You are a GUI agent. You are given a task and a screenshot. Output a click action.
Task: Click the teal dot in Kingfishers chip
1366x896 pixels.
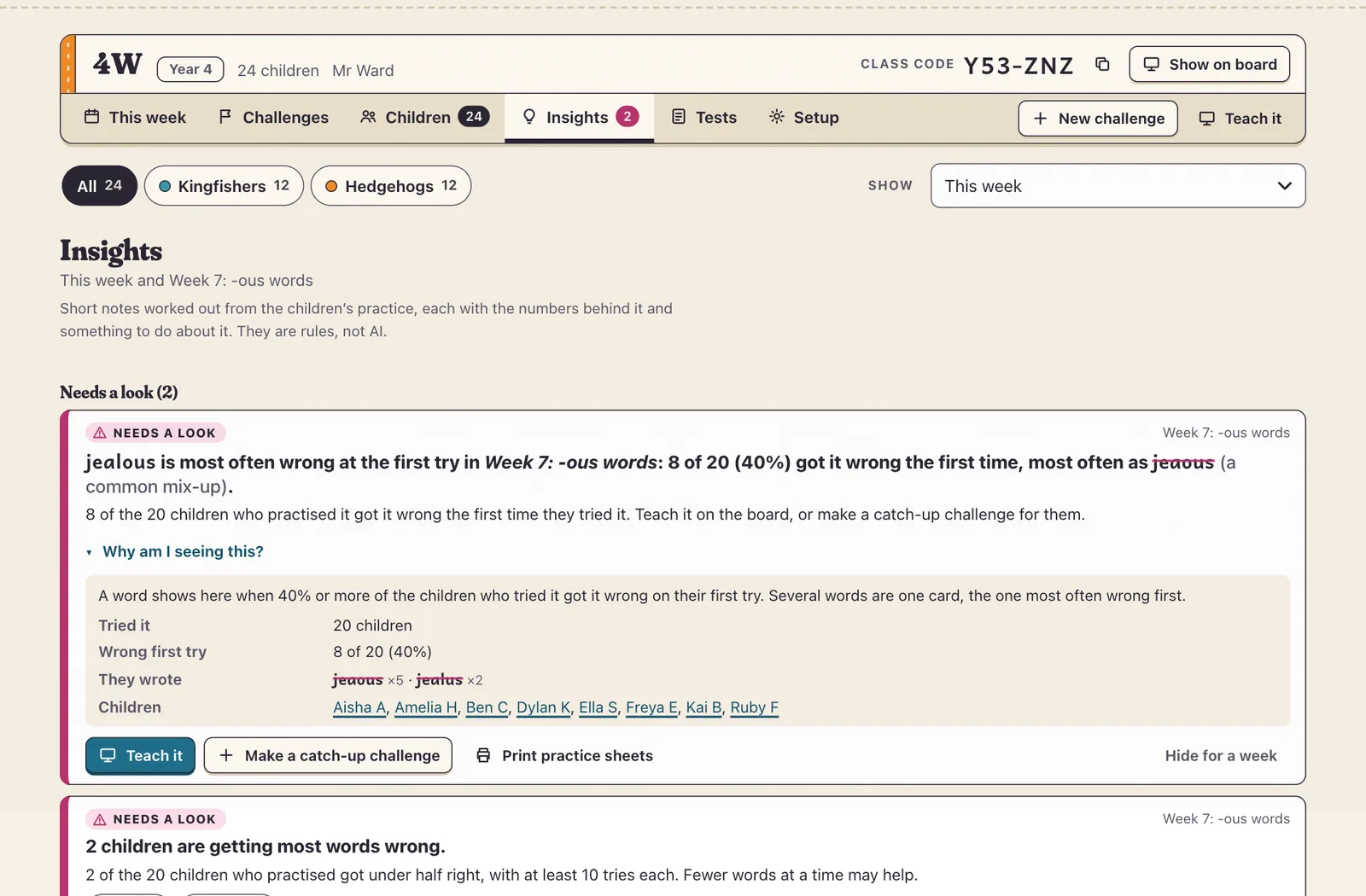coord(165,186)
